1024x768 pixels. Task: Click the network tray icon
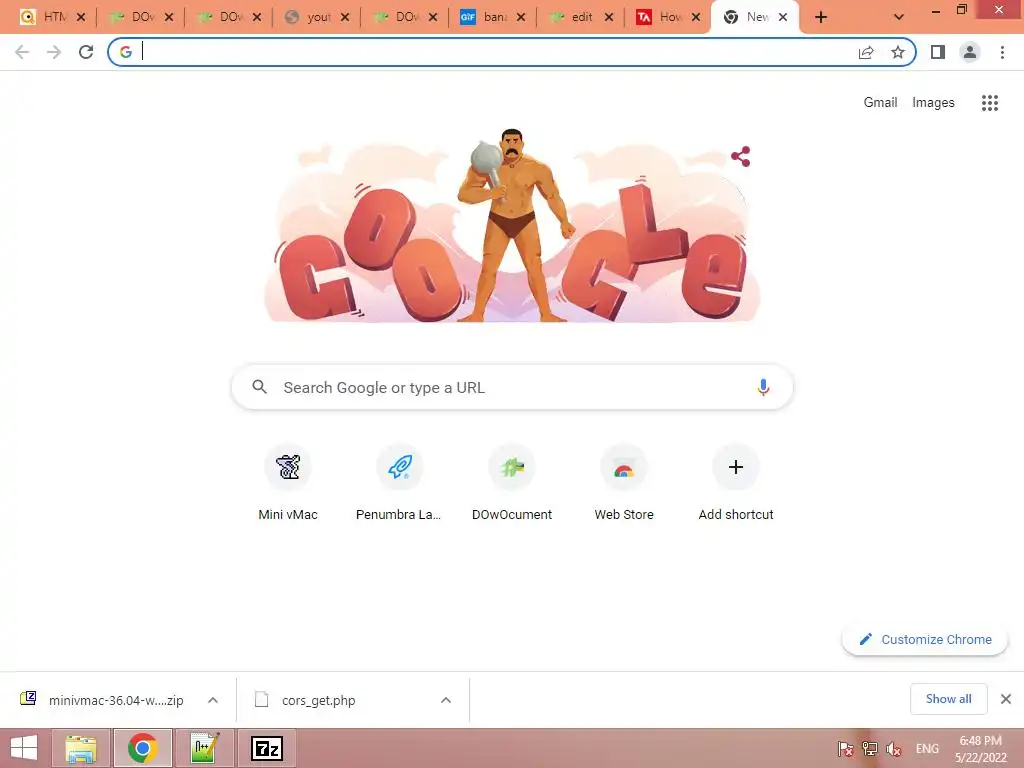point(869,748)
